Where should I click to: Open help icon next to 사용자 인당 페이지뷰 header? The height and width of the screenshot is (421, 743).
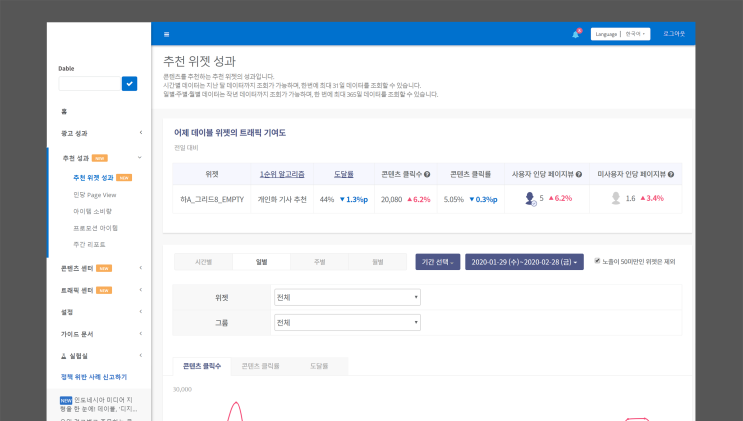[579, 174]
